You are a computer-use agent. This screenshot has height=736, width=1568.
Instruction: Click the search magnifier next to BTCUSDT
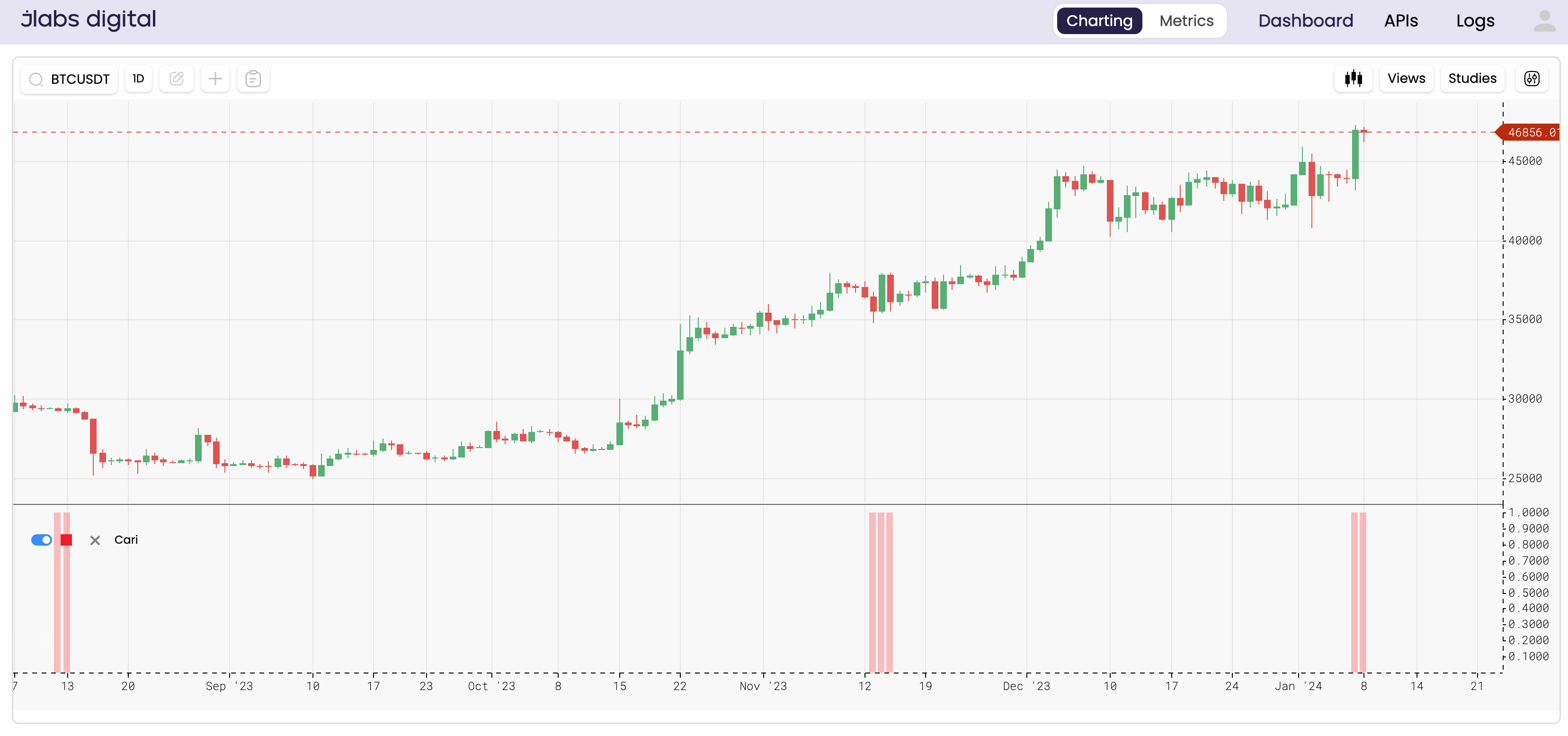point(36,79)
